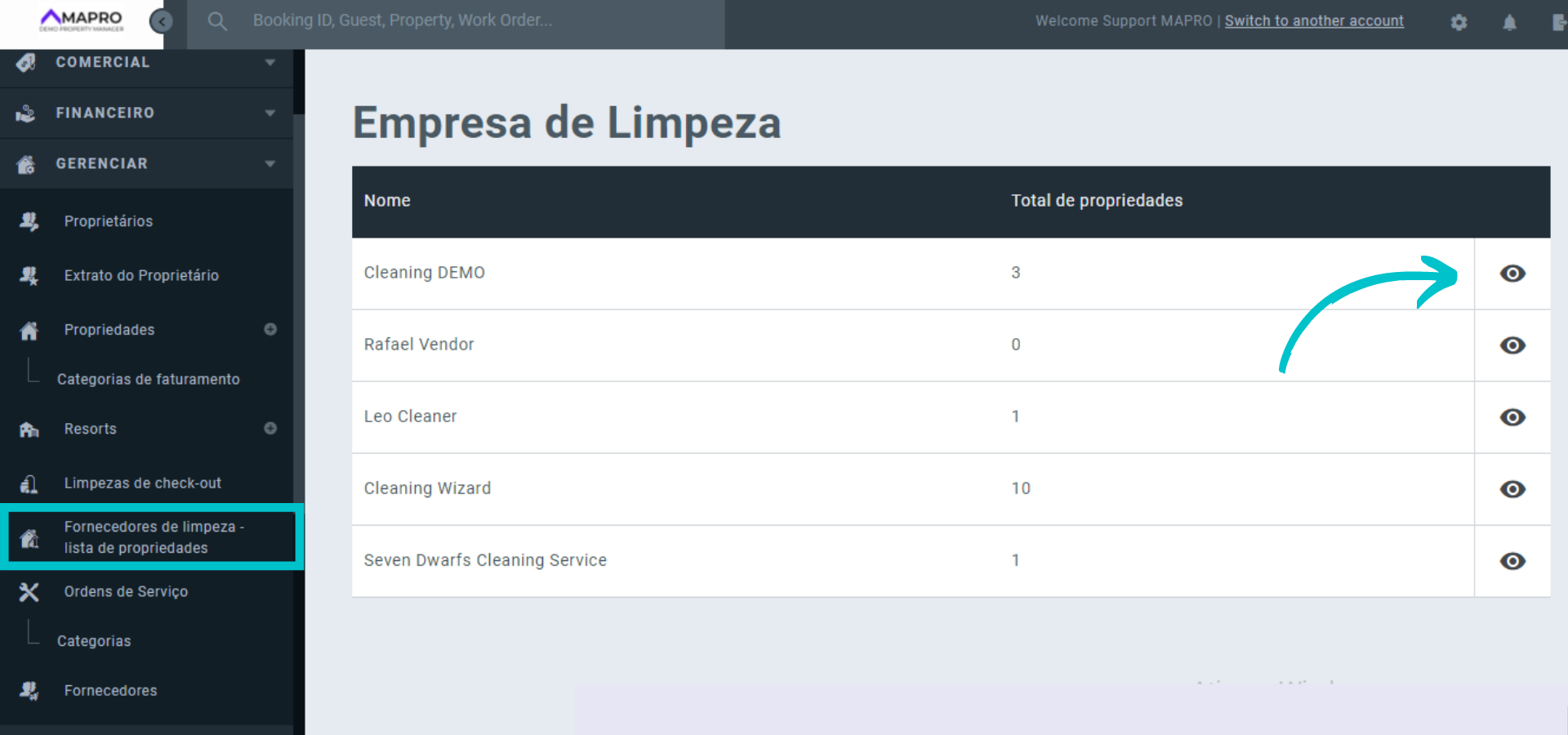View Cleaning Wizard with eye icon
This screenshot has width=1568, height=735.
point(1512,489)
